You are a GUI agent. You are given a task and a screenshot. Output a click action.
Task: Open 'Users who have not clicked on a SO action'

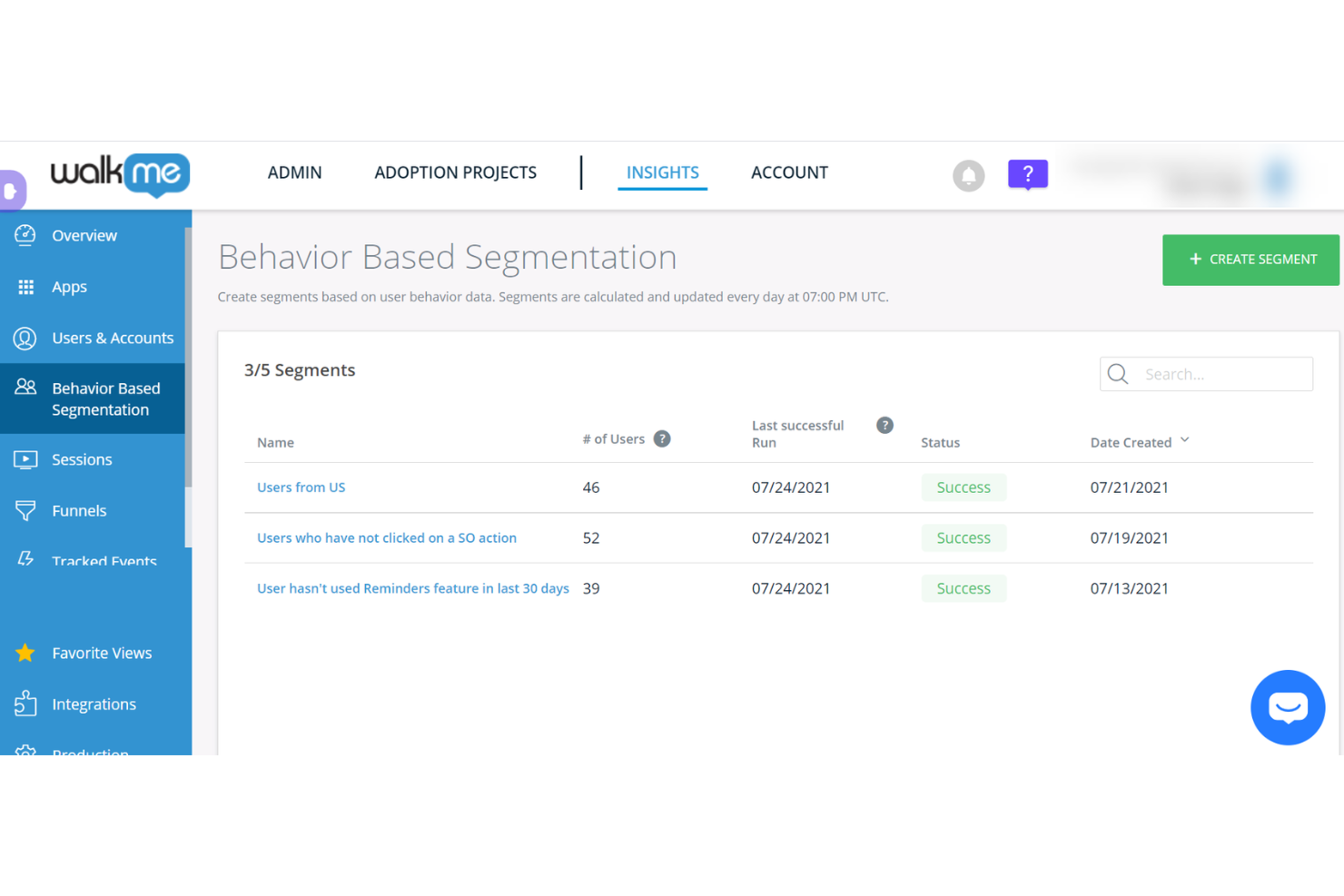(387, 538)
